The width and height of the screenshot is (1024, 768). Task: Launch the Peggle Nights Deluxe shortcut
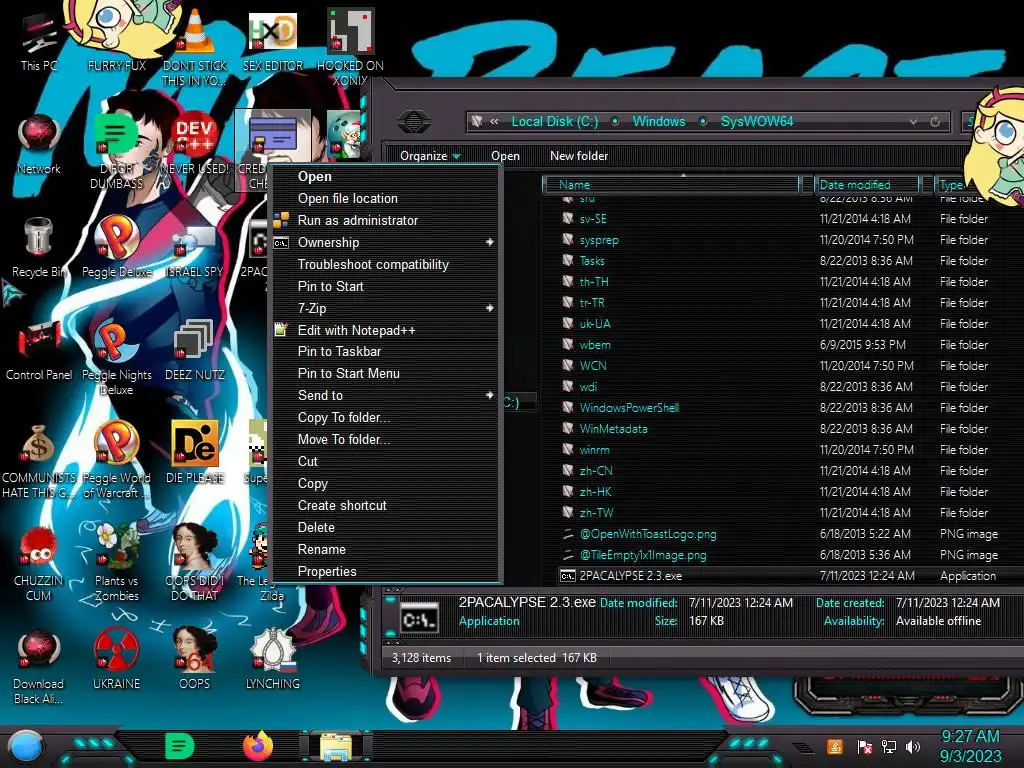(x=116, y=357)
